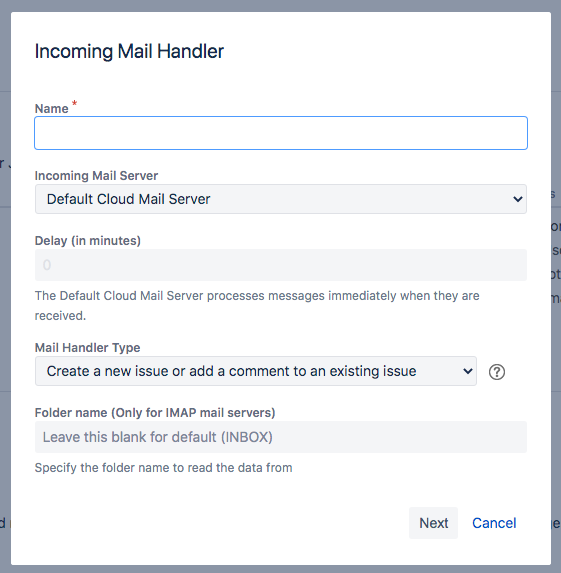561x573 pixels.
Task: Click the Next button
Action: pos(433,523)
